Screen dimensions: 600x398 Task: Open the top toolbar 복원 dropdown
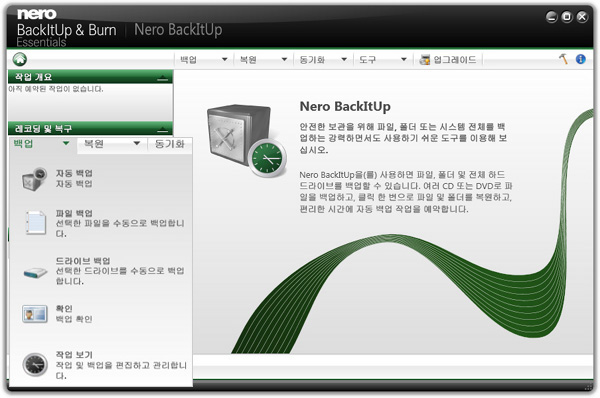point(263,60)
